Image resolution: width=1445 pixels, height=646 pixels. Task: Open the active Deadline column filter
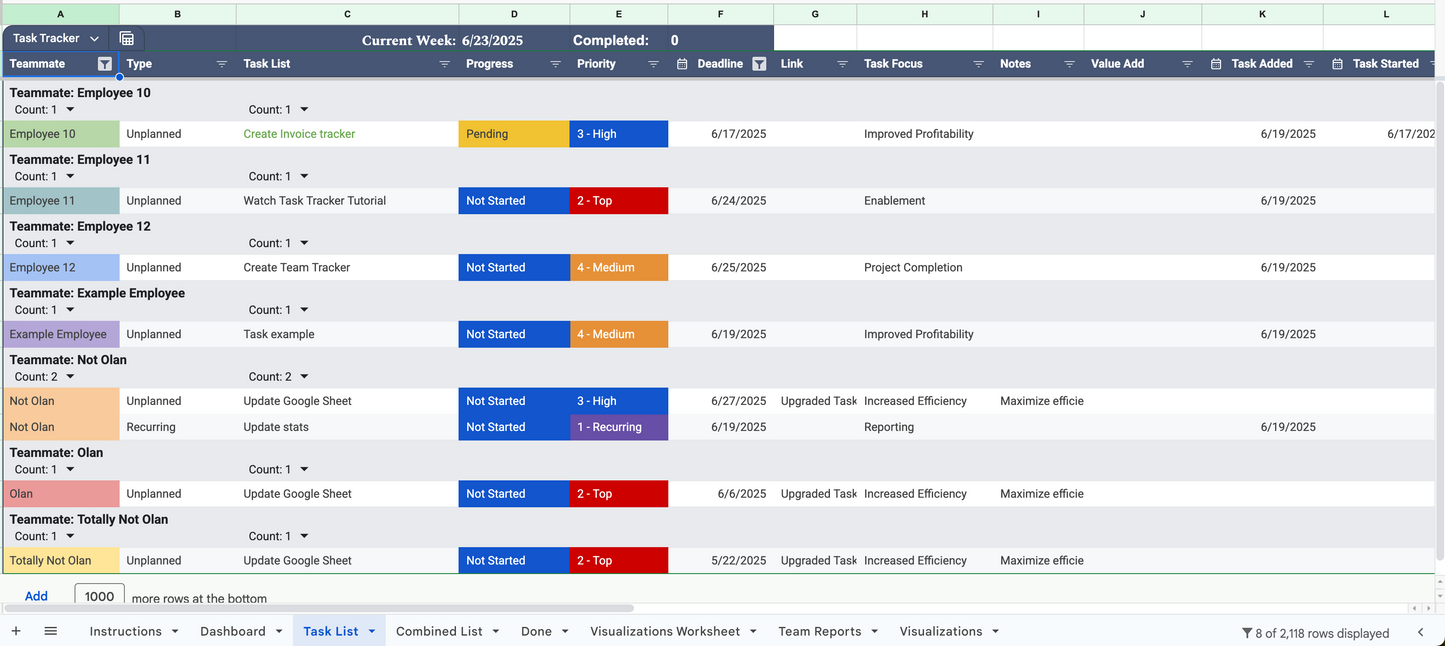[759, 64]
